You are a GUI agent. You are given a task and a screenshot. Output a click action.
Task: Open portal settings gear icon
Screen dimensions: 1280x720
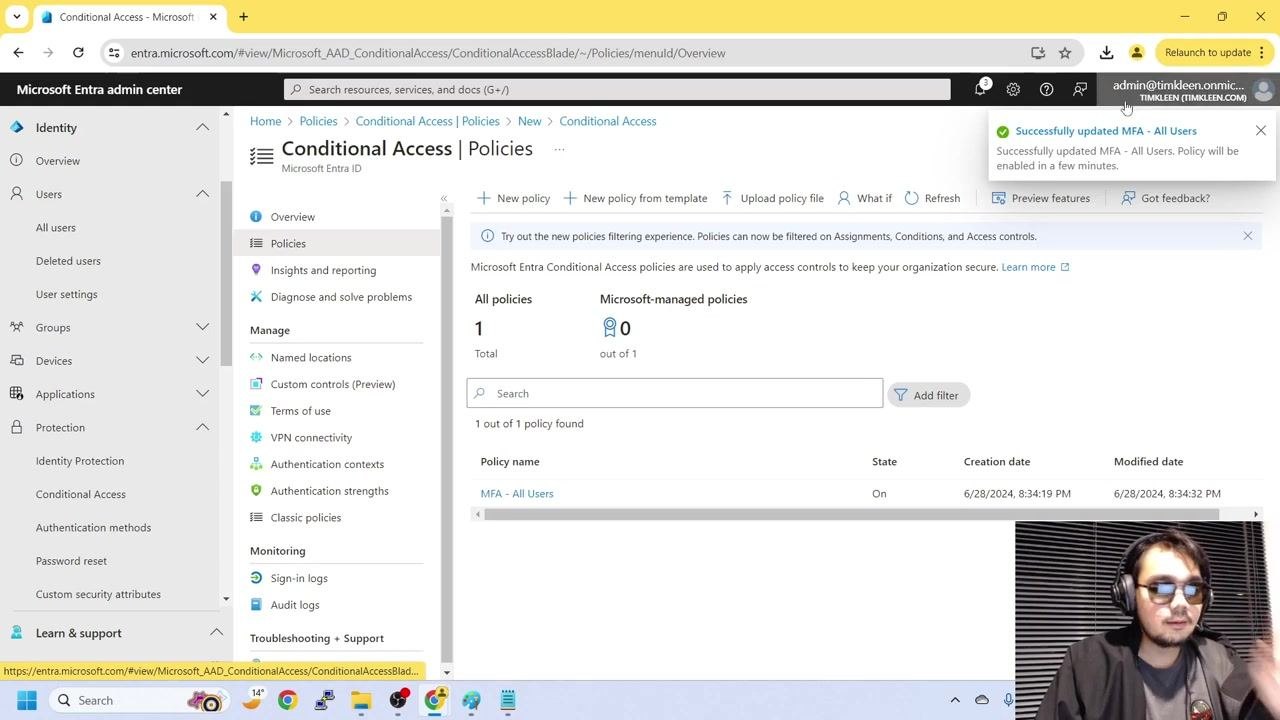tap(1013, 90)
